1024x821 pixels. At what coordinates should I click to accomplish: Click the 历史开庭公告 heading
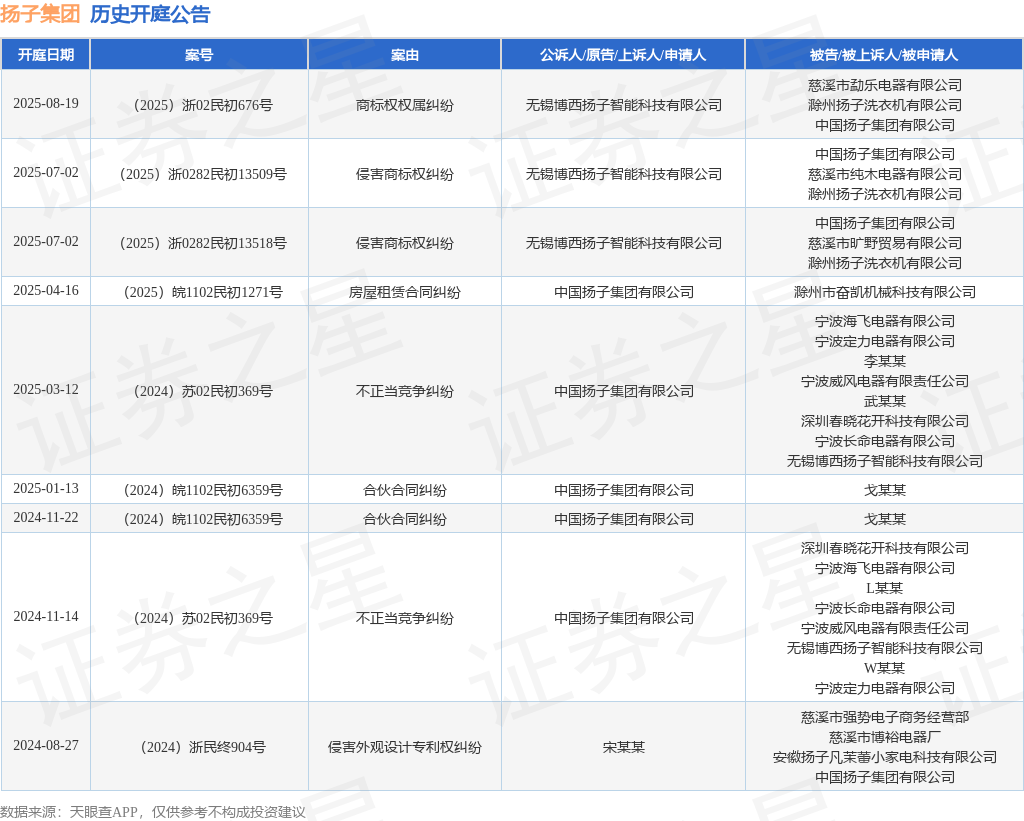(x=150, y=14)
